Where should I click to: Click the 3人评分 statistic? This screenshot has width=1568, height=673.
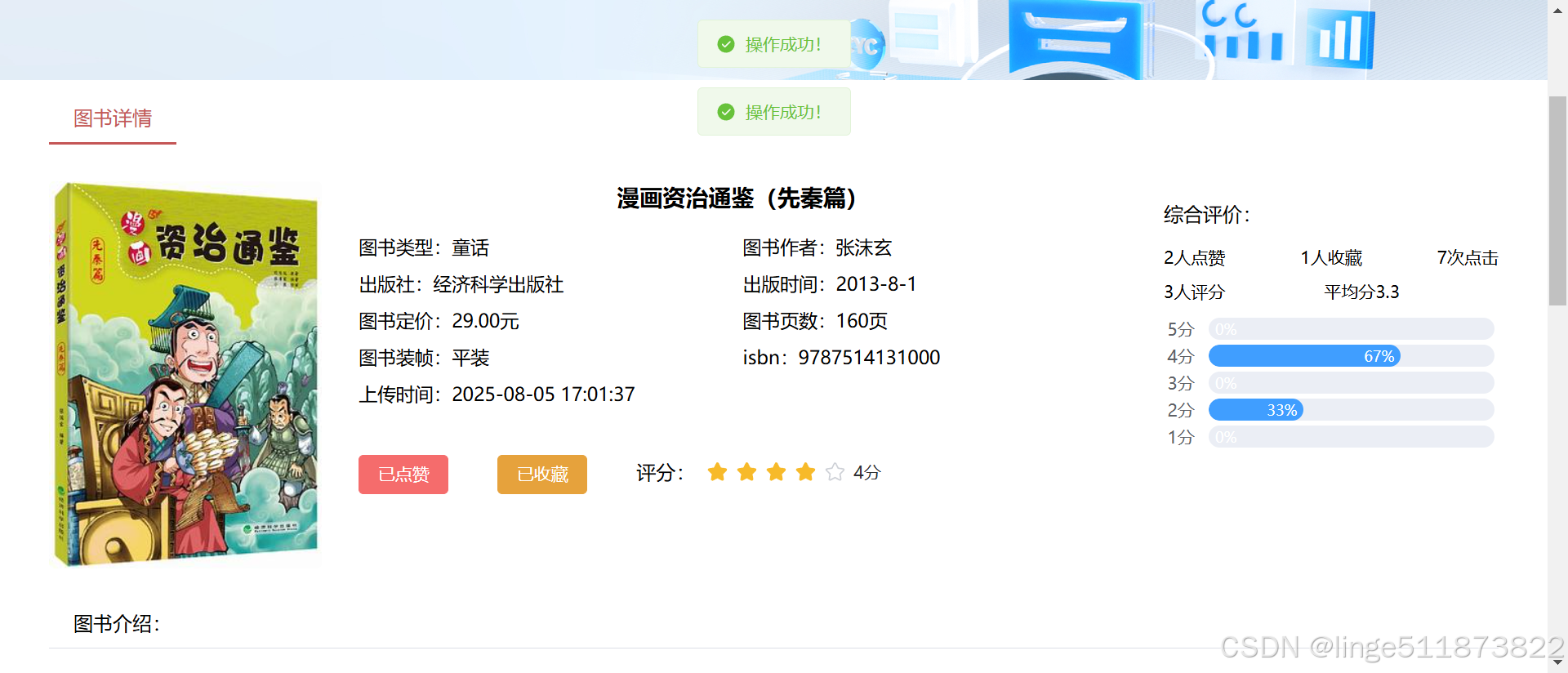(1195, 292)
